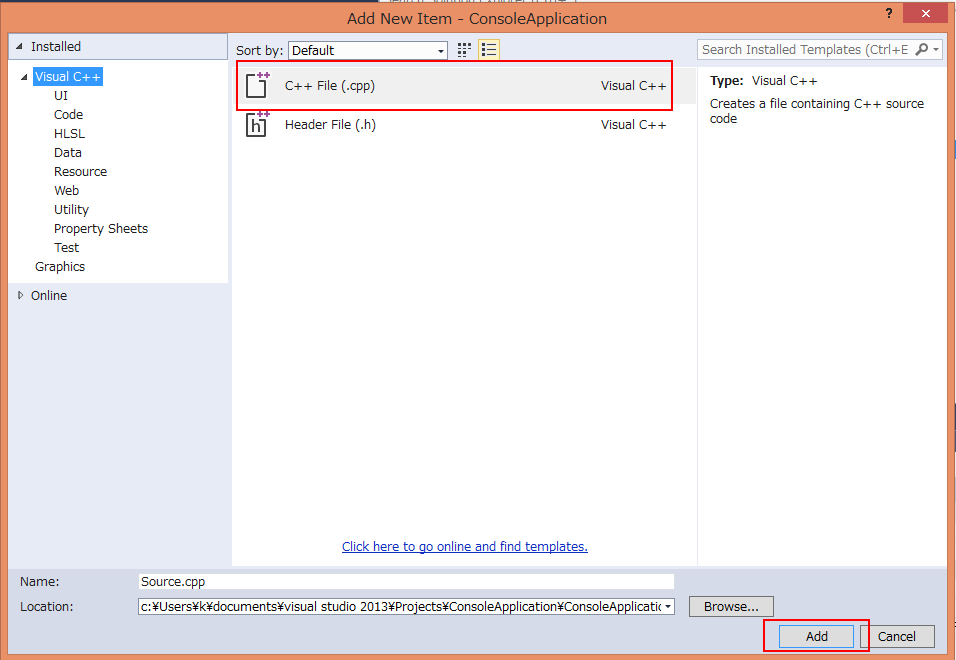This screenshot has height=660, width=956.
Task: Select the Data category
Action: (68, 152)
